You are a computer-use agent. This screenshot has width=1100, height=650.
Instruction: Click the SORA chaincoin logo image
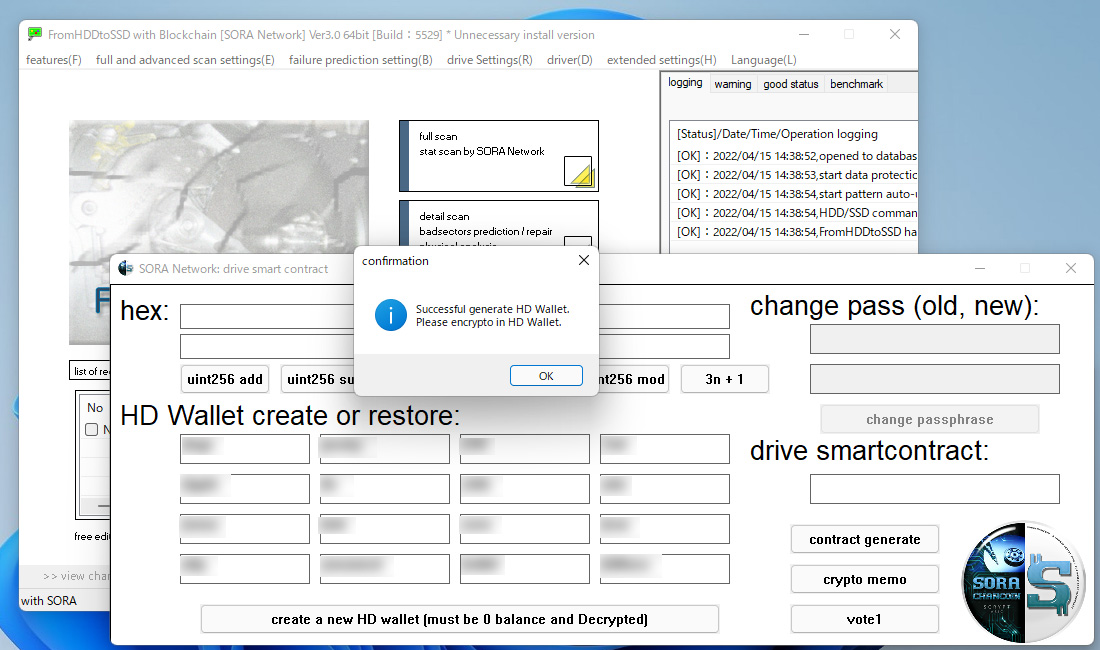[x=1024, y=582]
